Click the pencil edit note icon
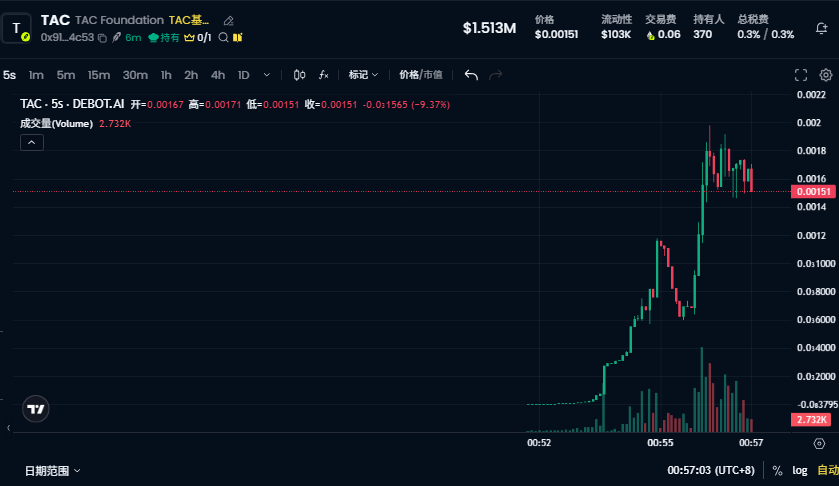The image size is (839, 486). click(x=228, y=21)
